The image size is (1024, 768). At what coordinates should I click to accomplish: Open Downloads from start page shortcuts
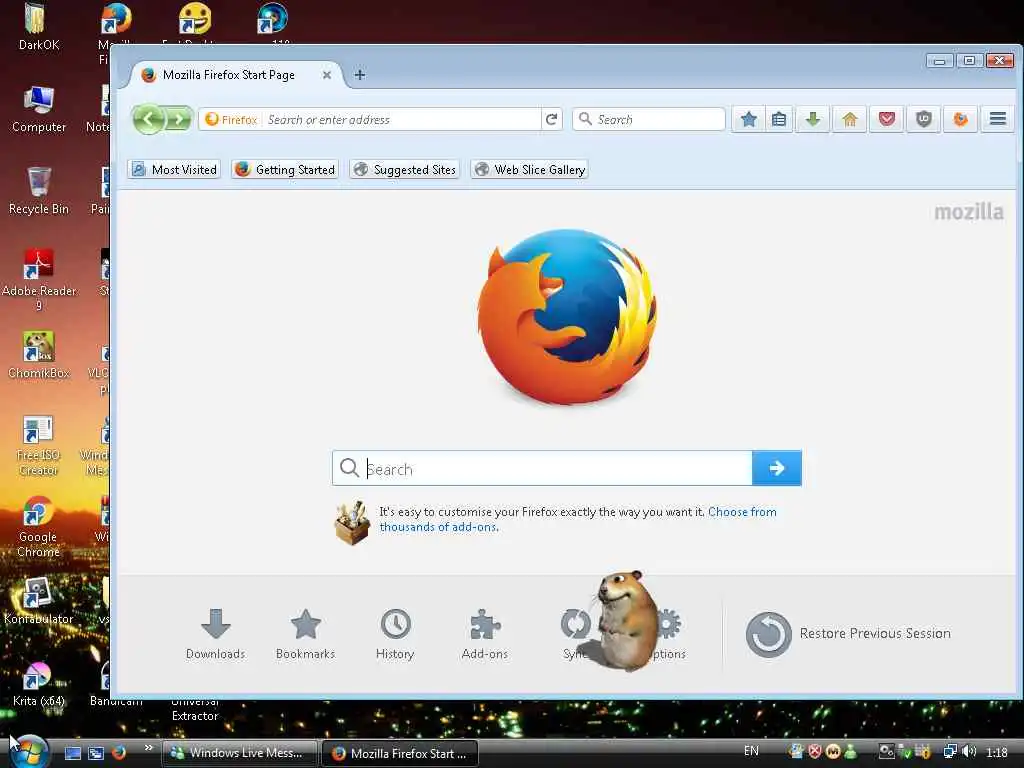(x=216, y=633)
